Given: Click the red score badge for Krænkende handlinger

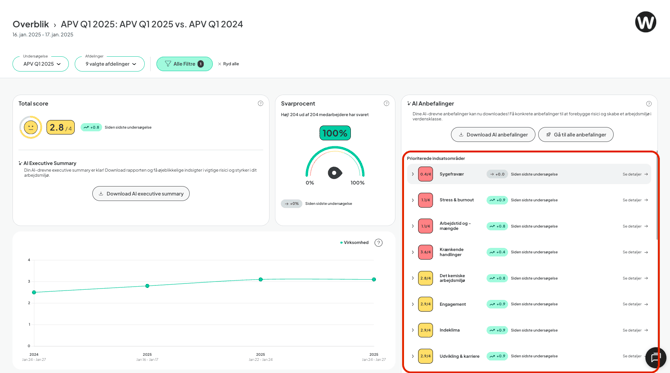Looking at the screenshot, I should click(425, 252).
